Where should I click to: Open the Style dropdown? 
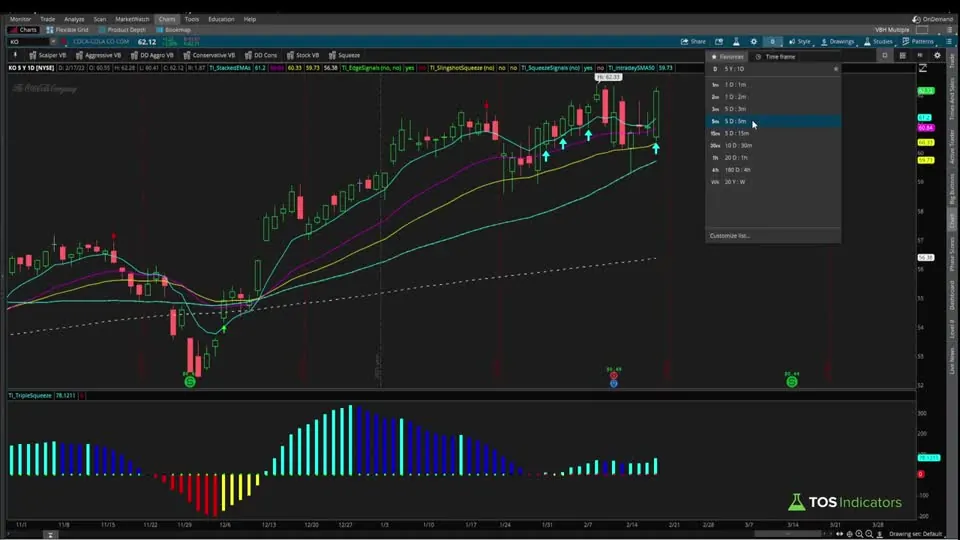(800, 42)
